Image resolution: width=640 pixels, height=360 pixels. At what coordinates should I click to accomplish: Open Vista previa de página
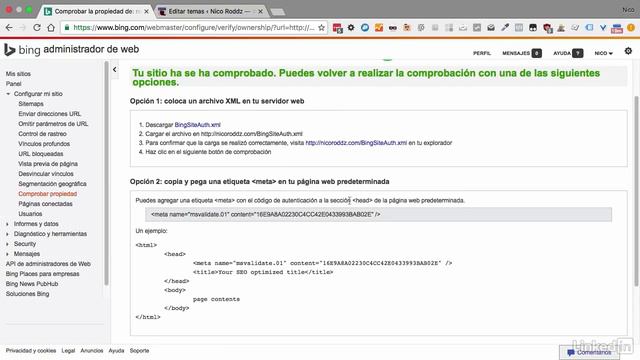[48, 164]
